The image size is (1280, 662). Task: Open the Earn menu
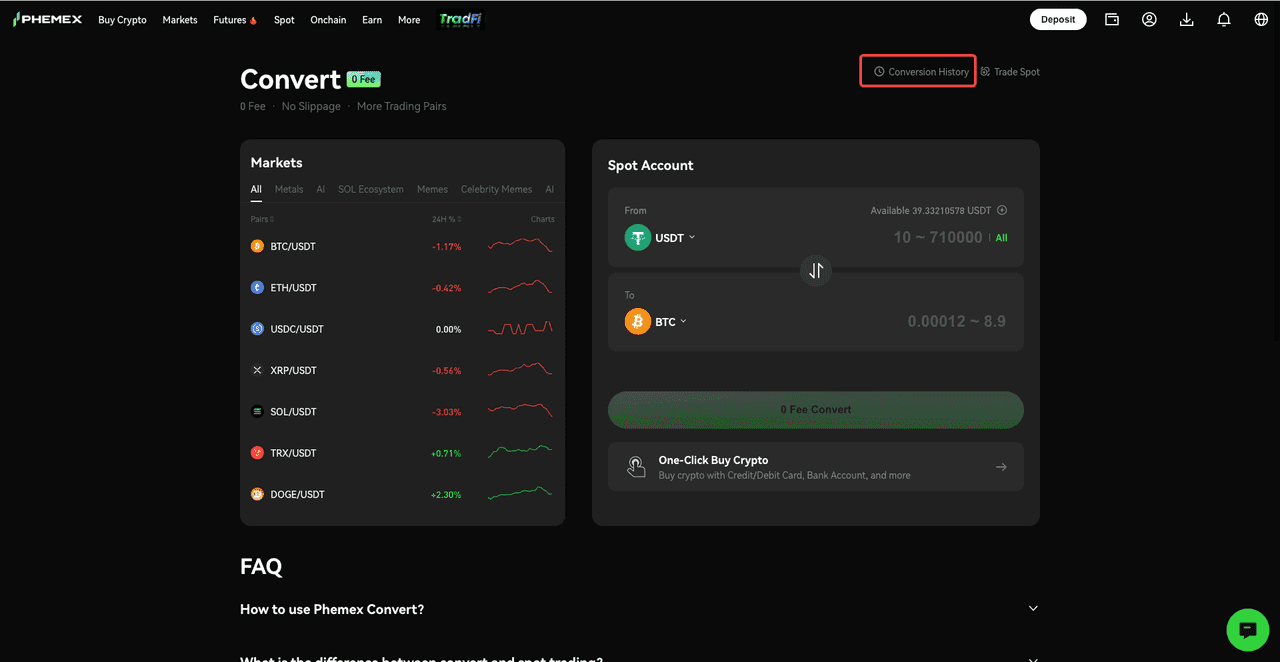coord(372,20)
